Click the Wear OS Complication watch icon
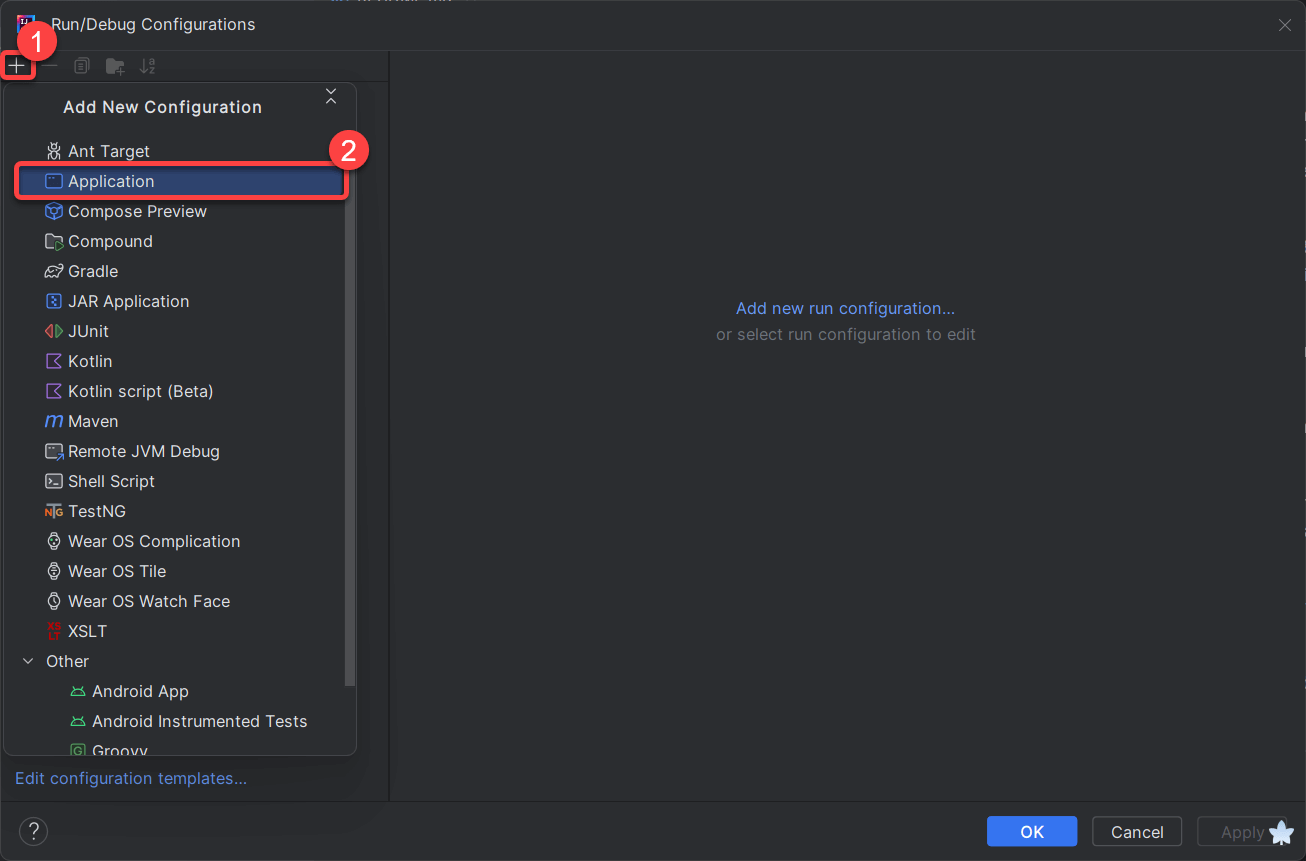1306x861 pixels. (x=54, y=541)
